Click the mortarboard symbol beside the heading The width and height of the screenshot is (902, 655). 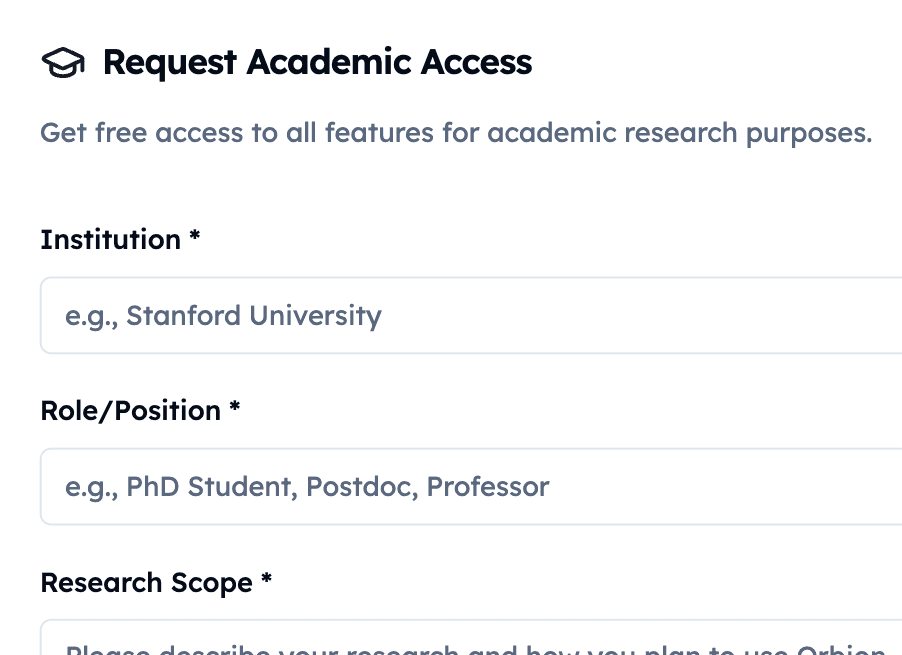point(63,62)
